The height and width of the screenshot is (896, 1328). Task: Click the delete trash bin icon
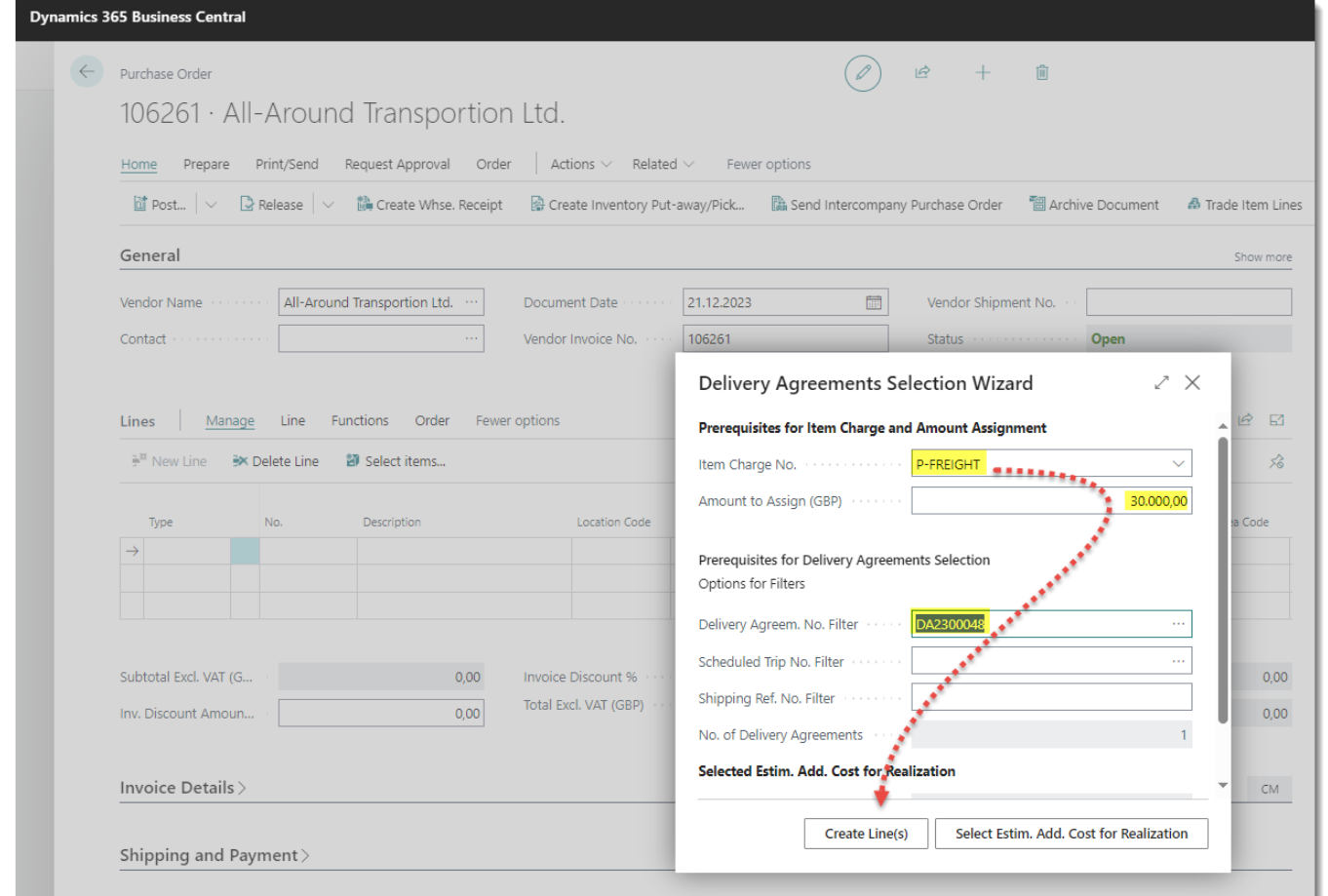(1042, 72)
